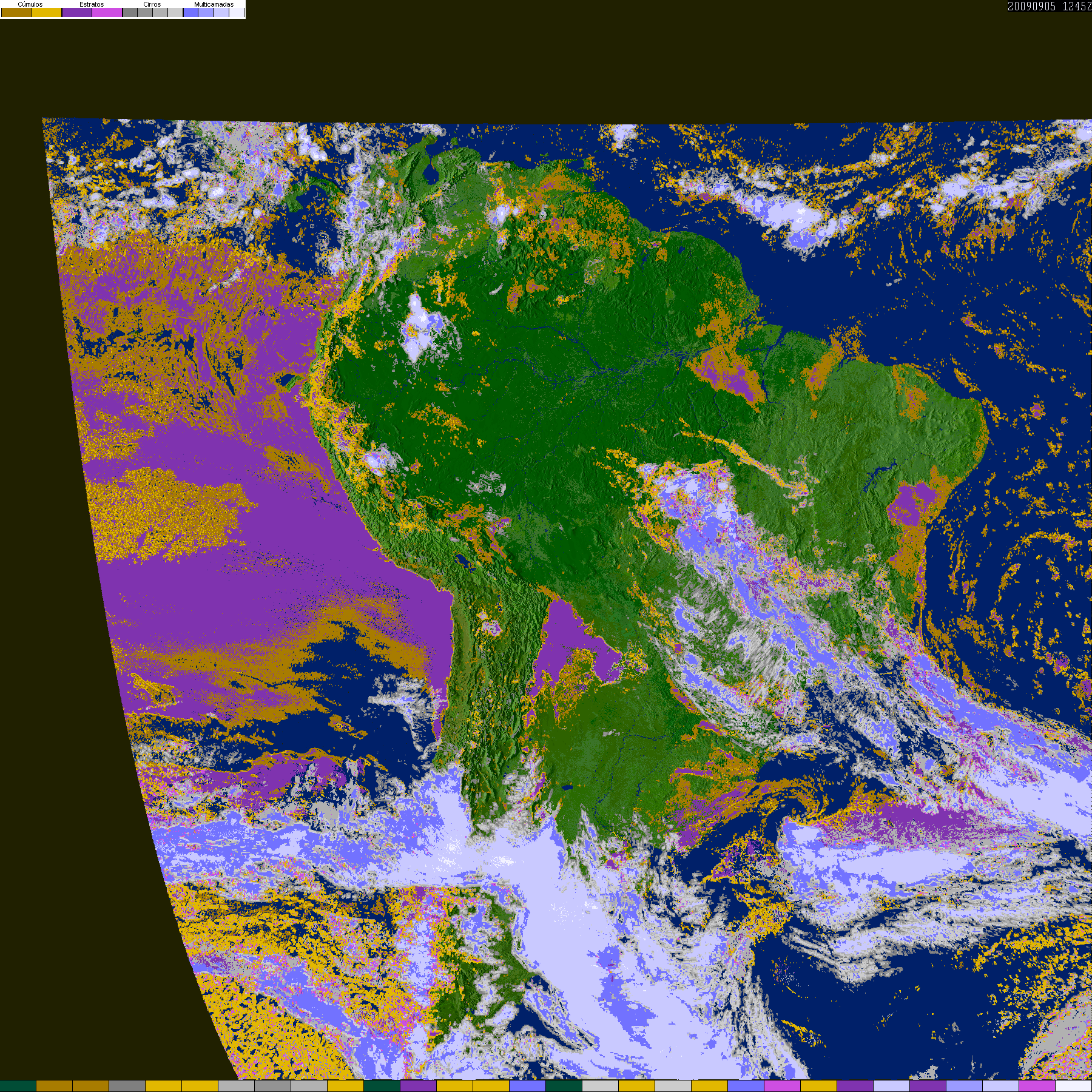Choose the second blue Multicamadas legend swatch

point(206,13)
